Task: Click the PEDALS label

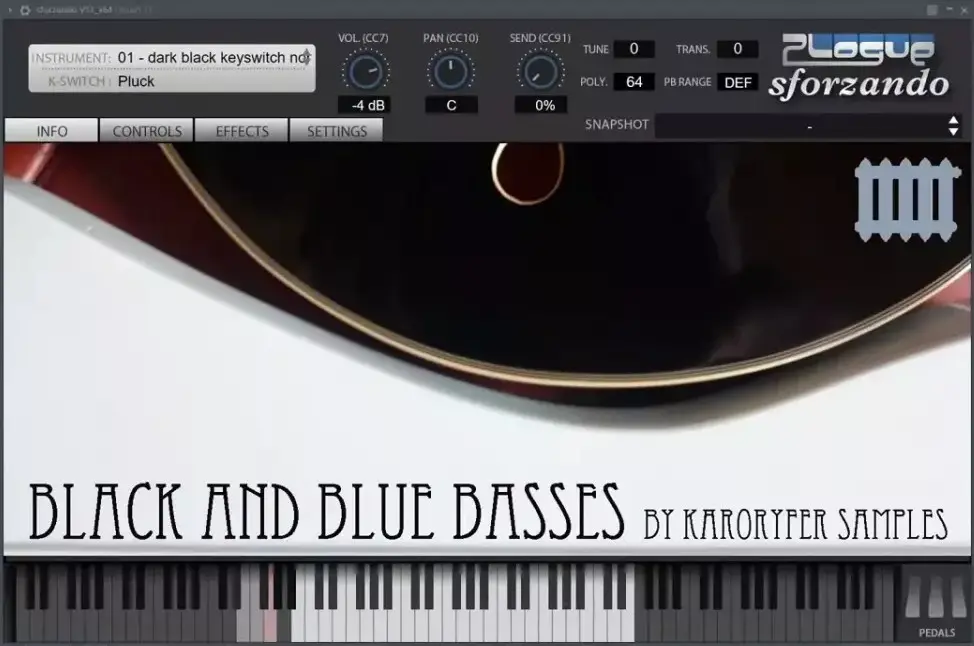Action: pyautogui.click(x=936, y=632)
